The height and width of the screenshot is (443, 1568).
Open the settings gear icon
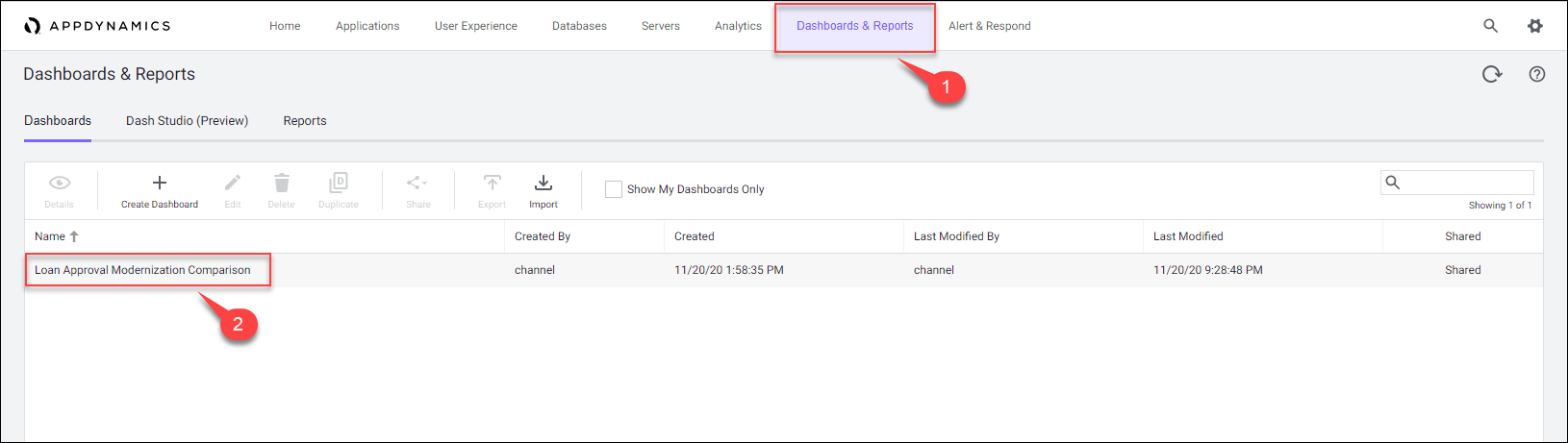point(1534,26)
